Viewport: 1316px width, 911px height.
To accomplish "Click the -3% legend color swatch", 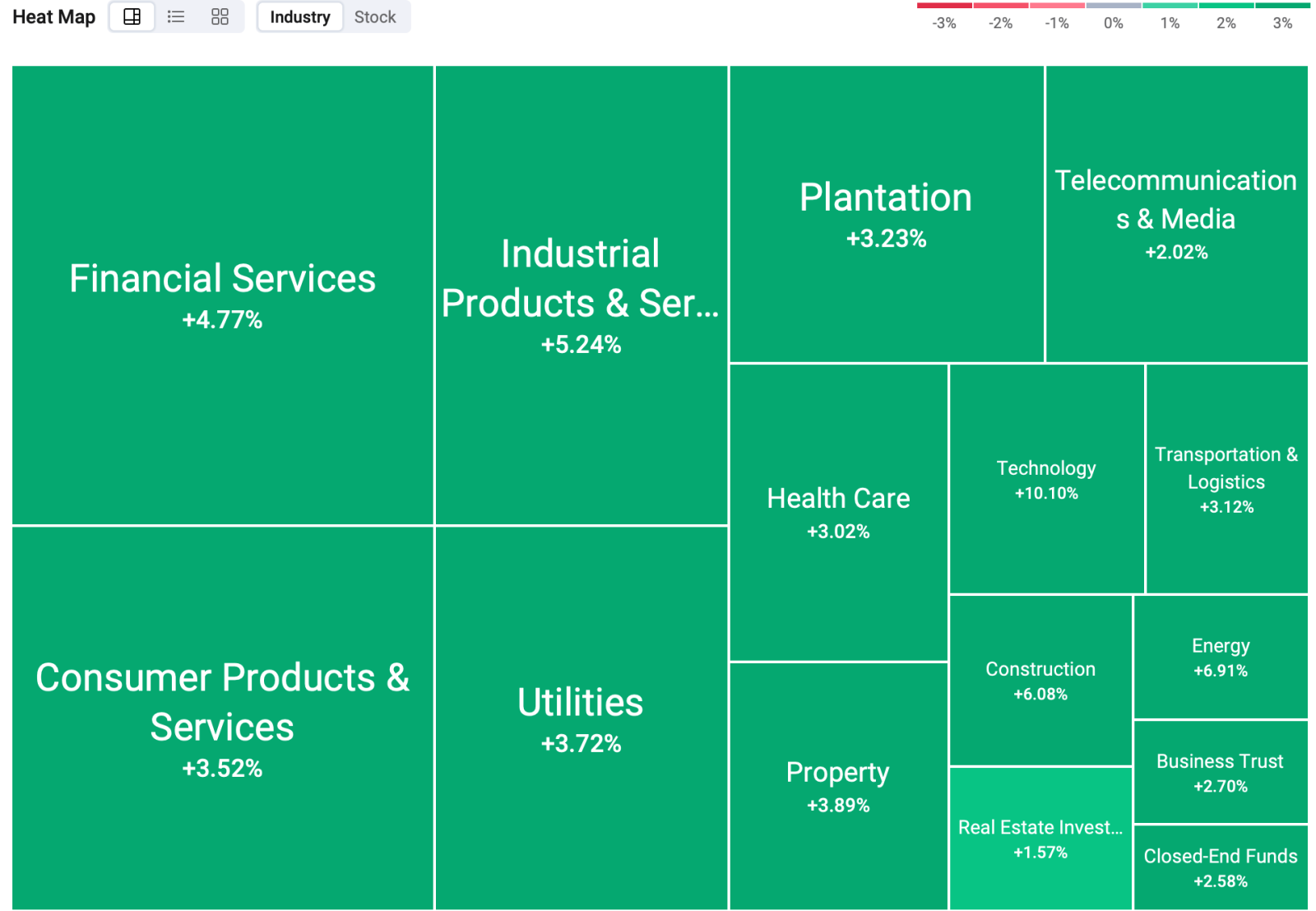I will [x=944, y=6].
